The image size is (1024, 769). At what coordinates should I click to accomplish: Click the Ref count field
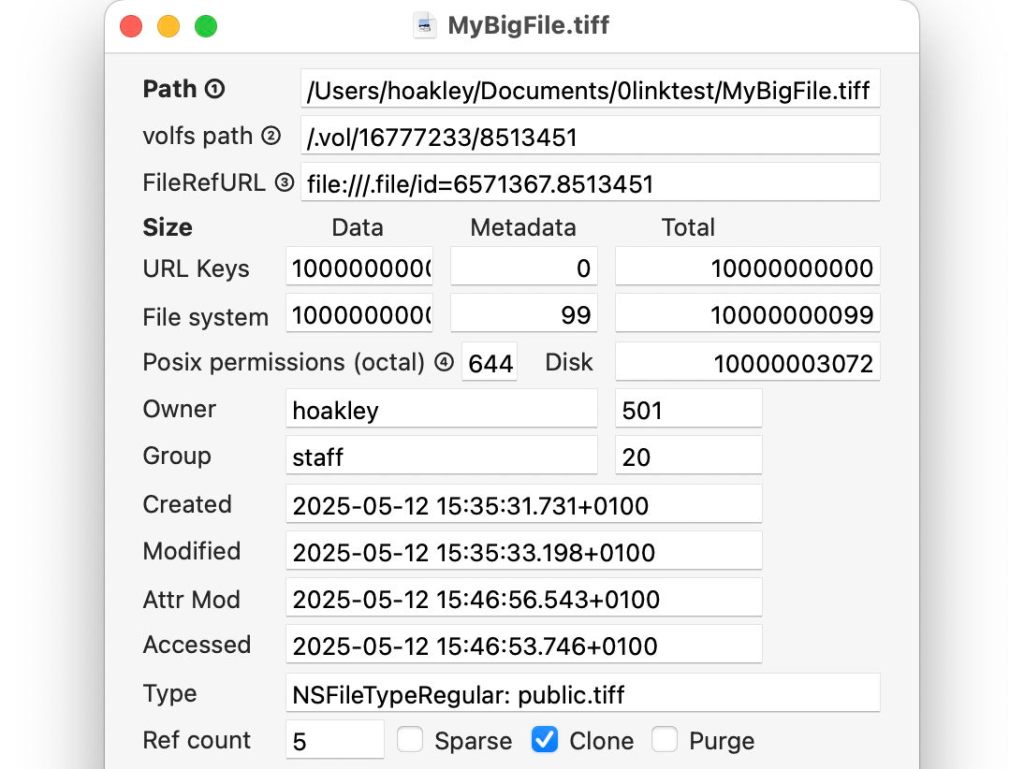coord(335,741)
